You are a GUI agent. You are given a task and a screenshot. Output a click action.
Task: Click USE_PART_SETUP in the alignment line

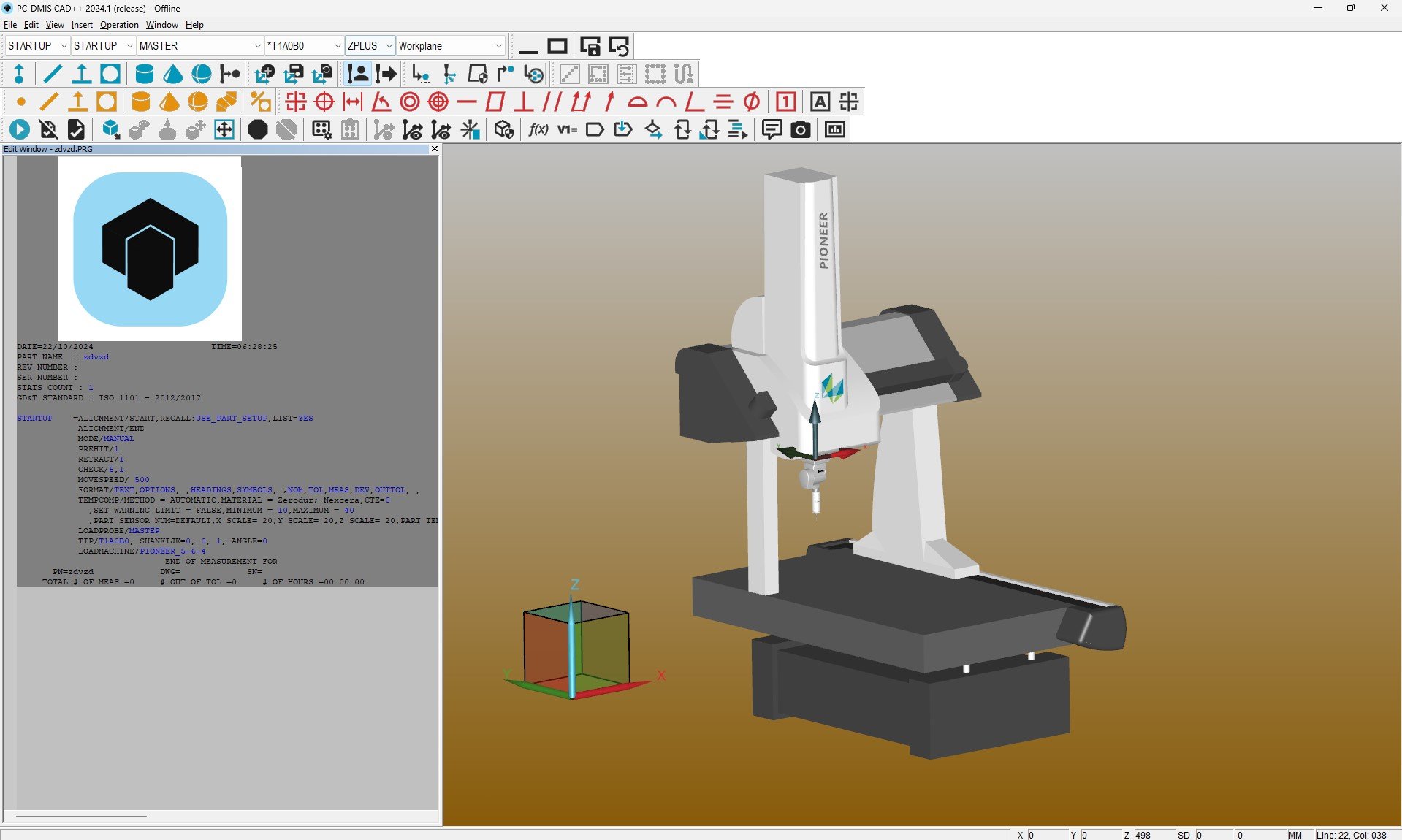232,419
